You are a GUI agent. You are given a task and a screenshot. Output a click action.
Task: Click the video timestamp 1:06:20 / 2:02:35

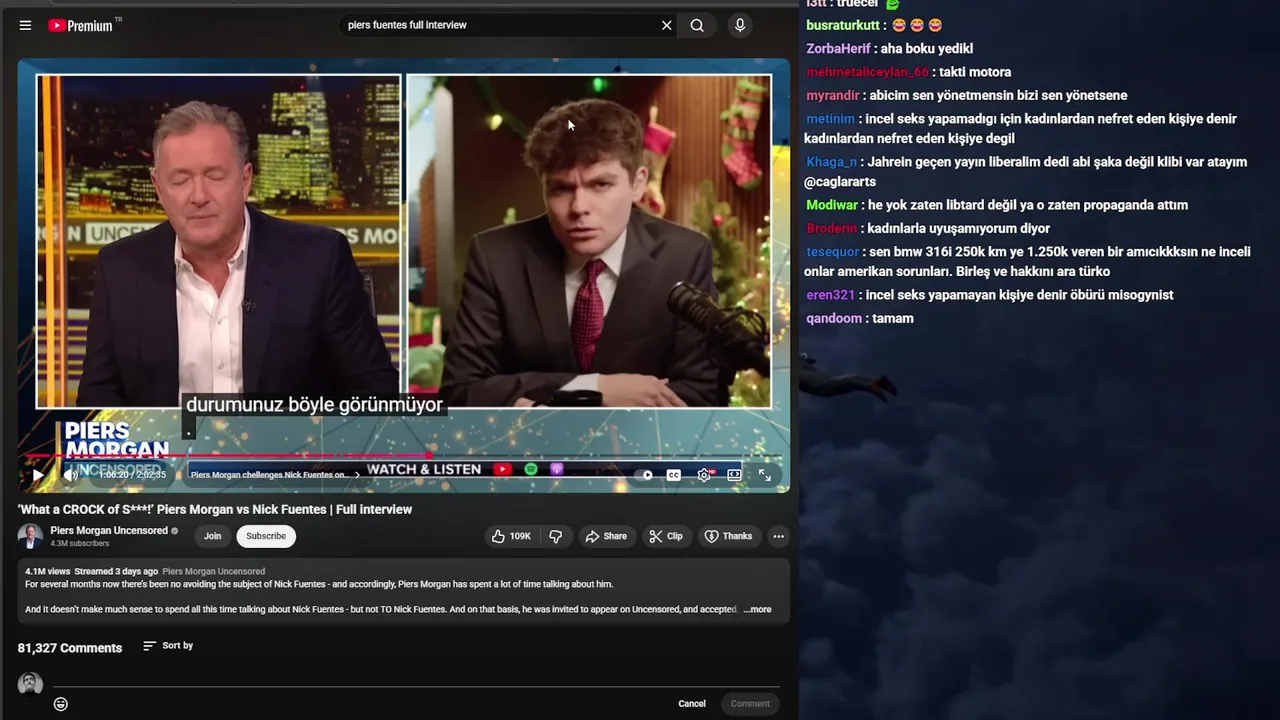[133, 475]
